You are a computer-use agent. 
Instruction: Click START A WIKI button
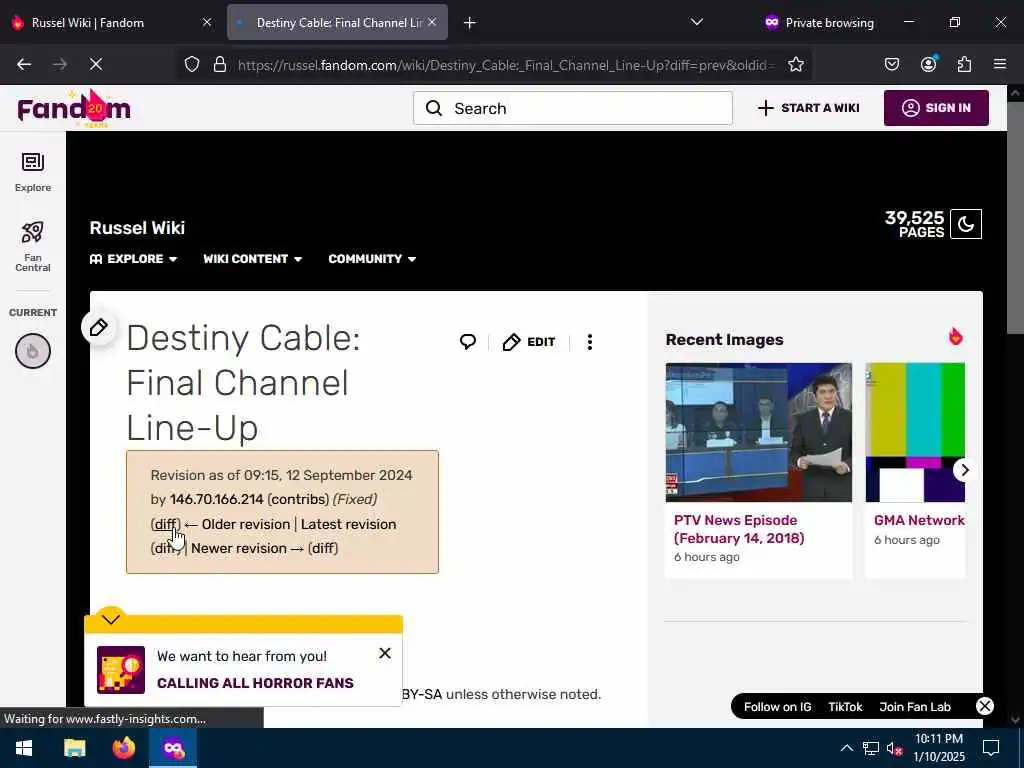click(808, 108)
